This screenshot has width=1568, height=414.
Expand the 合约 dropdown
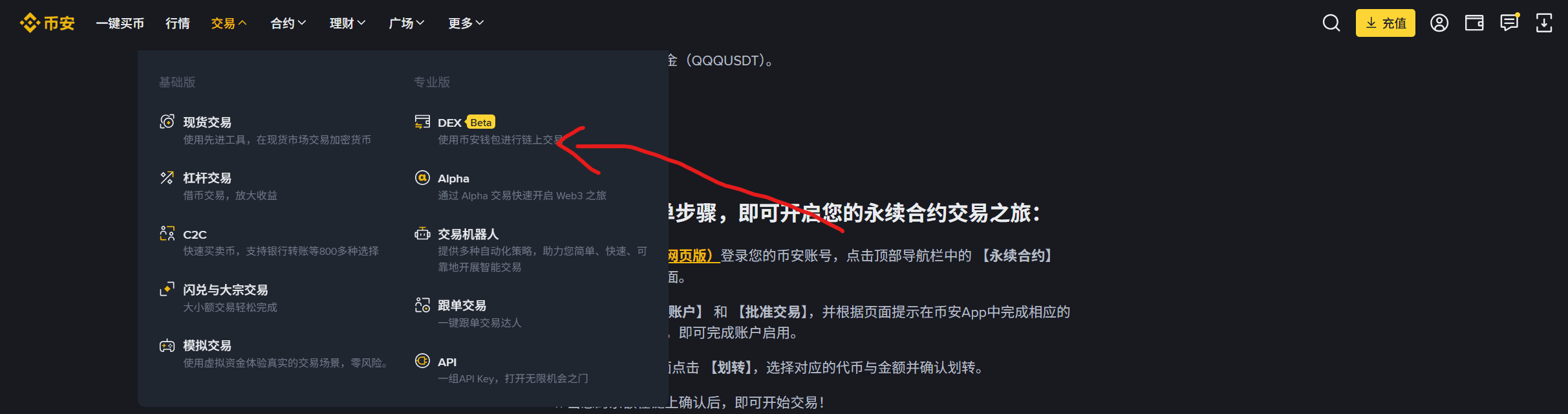tap(288, 23)
